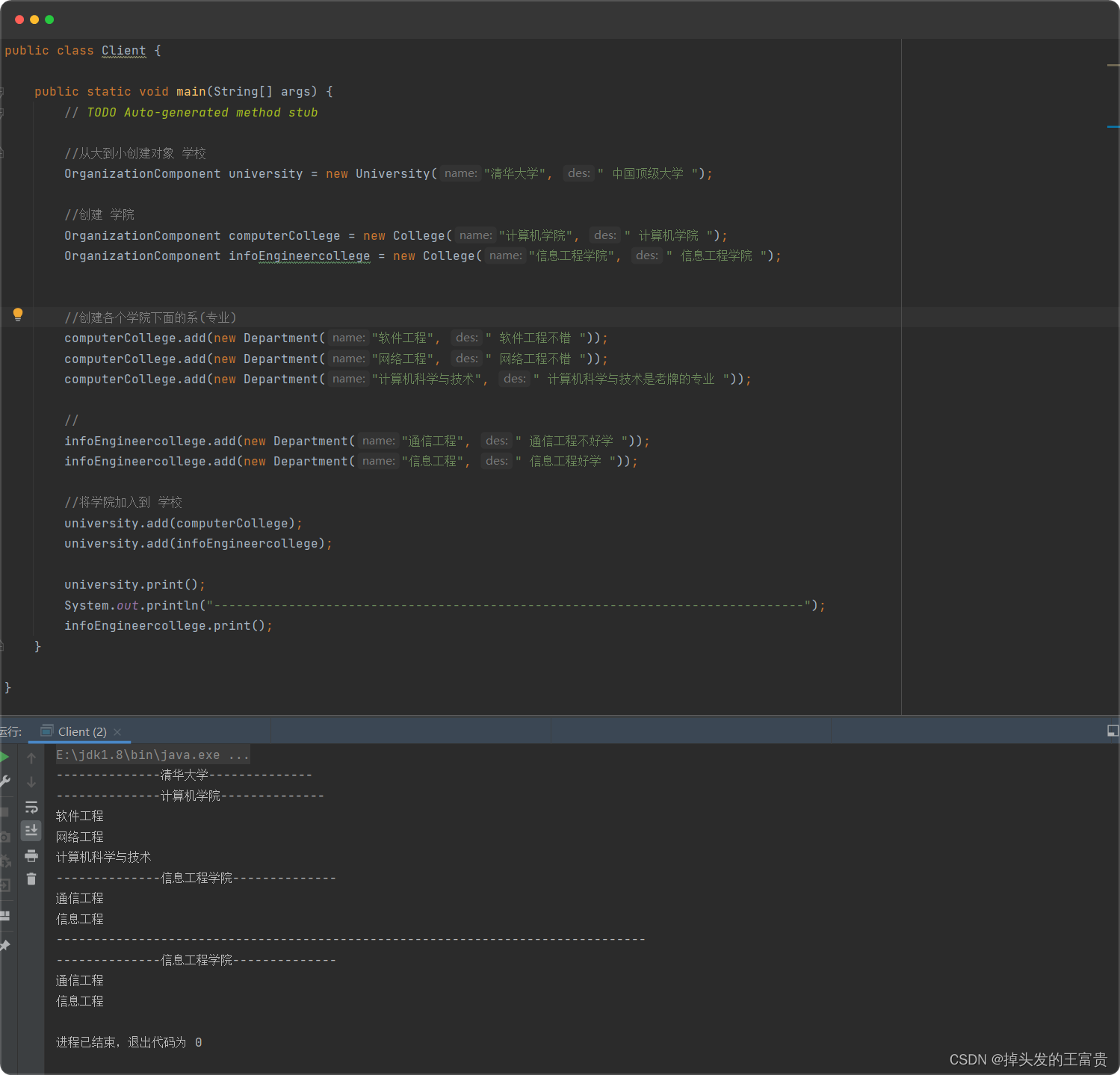Toggle soft-wrap in the run console
Screen dimensions: 1120x1075
pyautogui.click(x=31, y=807)
